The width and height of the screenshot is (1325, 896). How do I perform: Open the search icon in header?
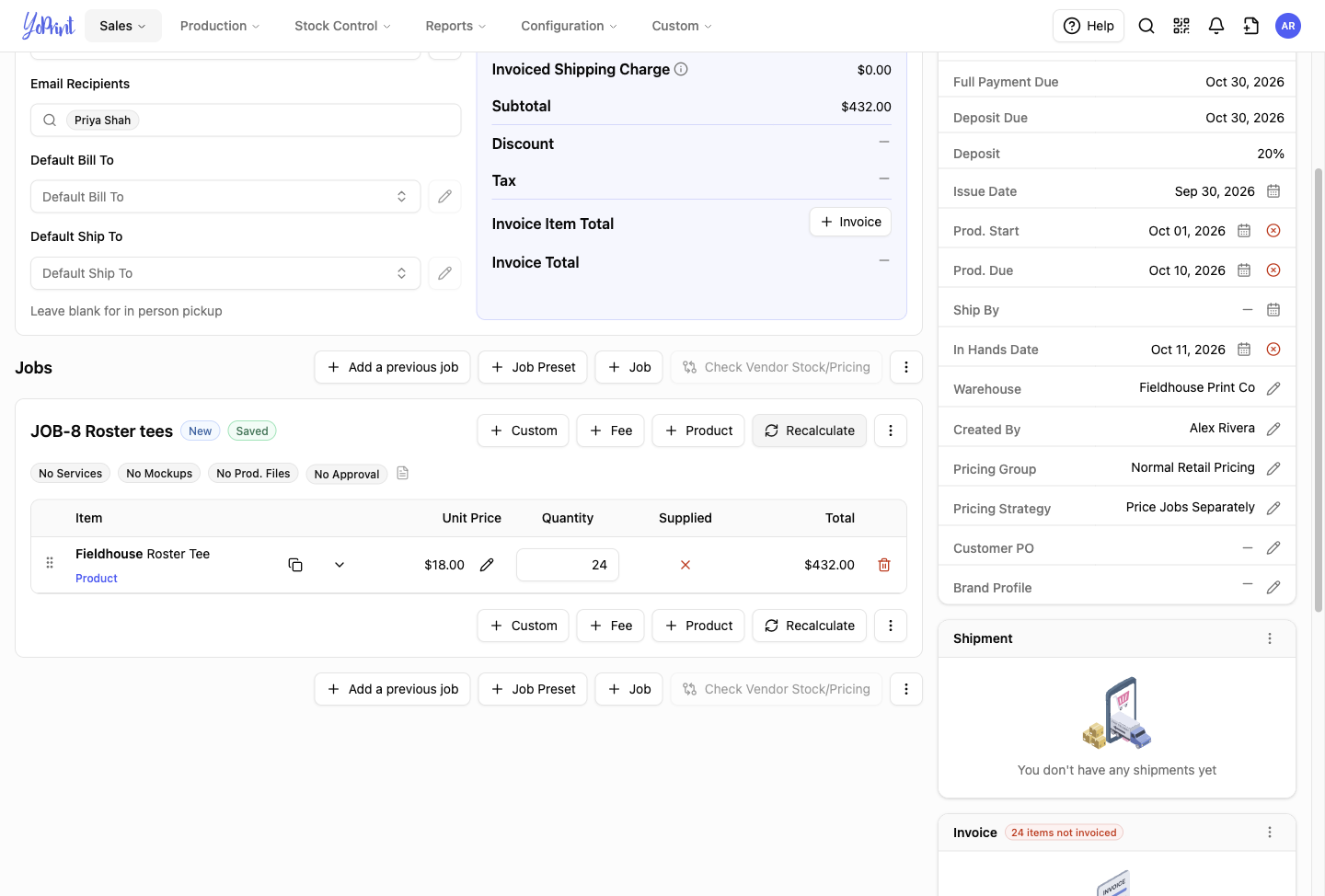1146,26
